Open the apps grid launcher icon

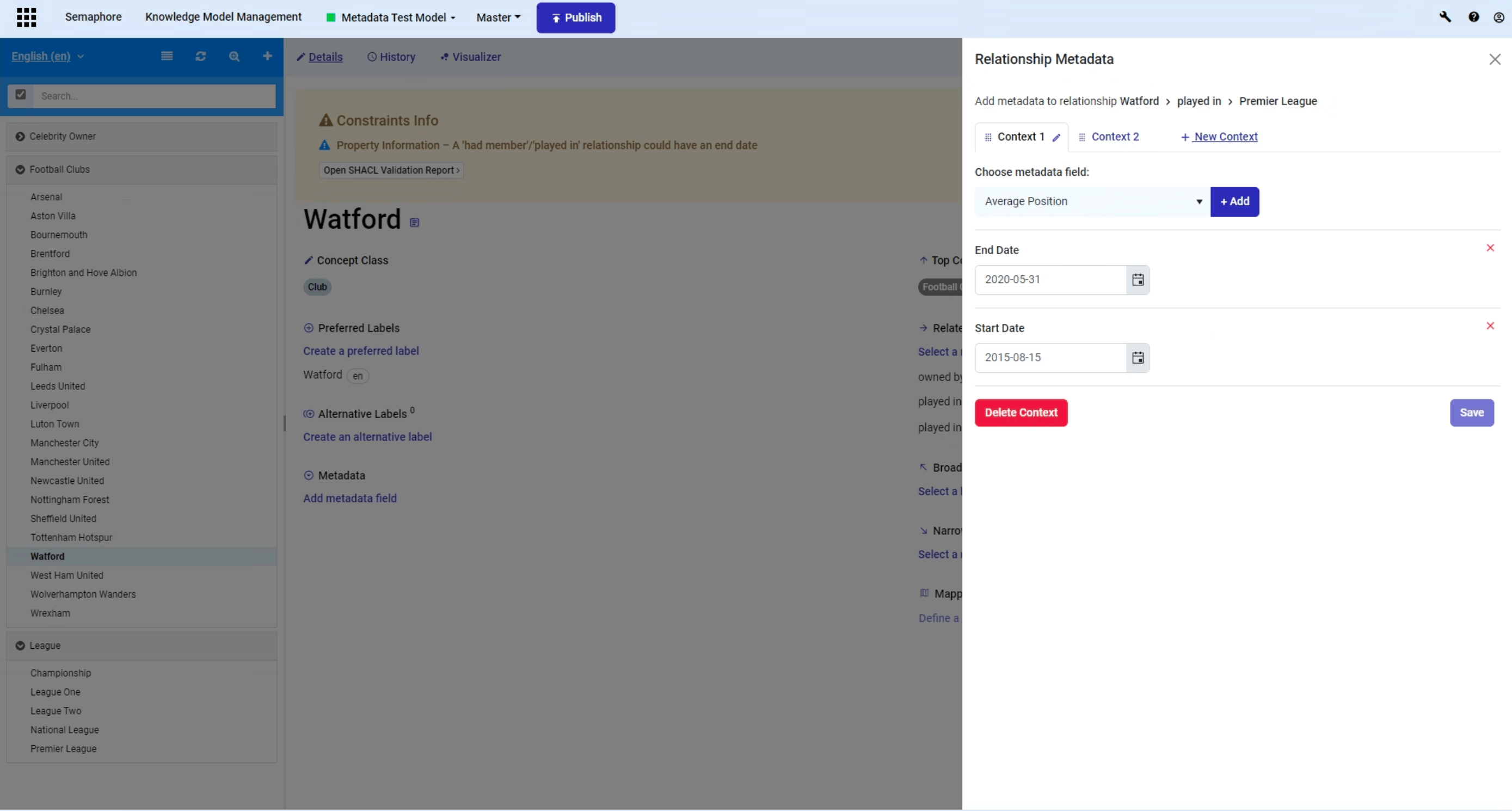(x=27, y=17)
